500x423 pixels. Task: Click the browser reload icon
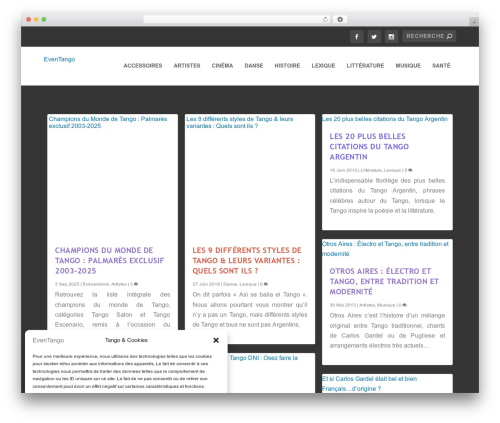point(325,19)
